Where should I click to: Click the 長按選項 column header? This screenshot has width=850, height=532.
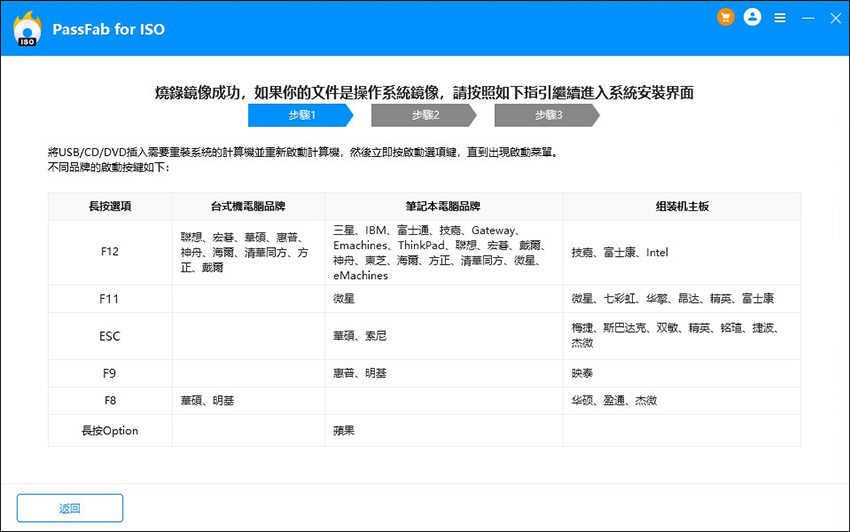[x=110, y=207]
